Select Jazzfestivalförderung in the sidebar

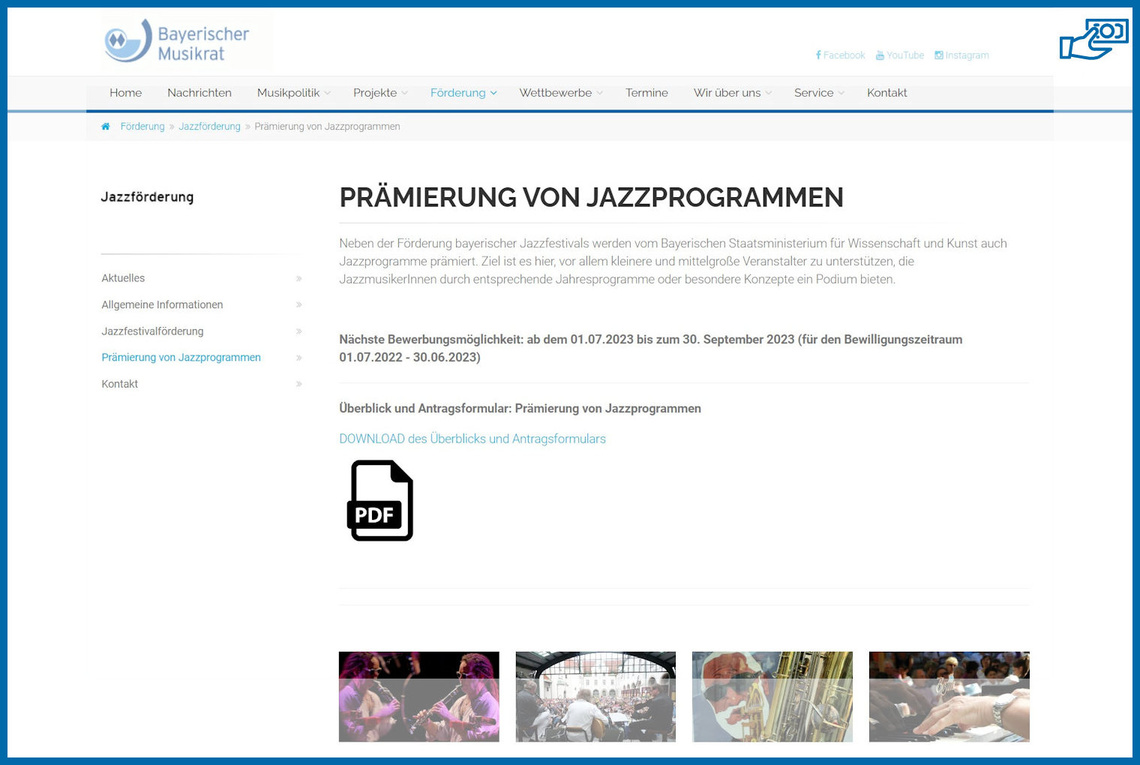(x=152, y=331)
